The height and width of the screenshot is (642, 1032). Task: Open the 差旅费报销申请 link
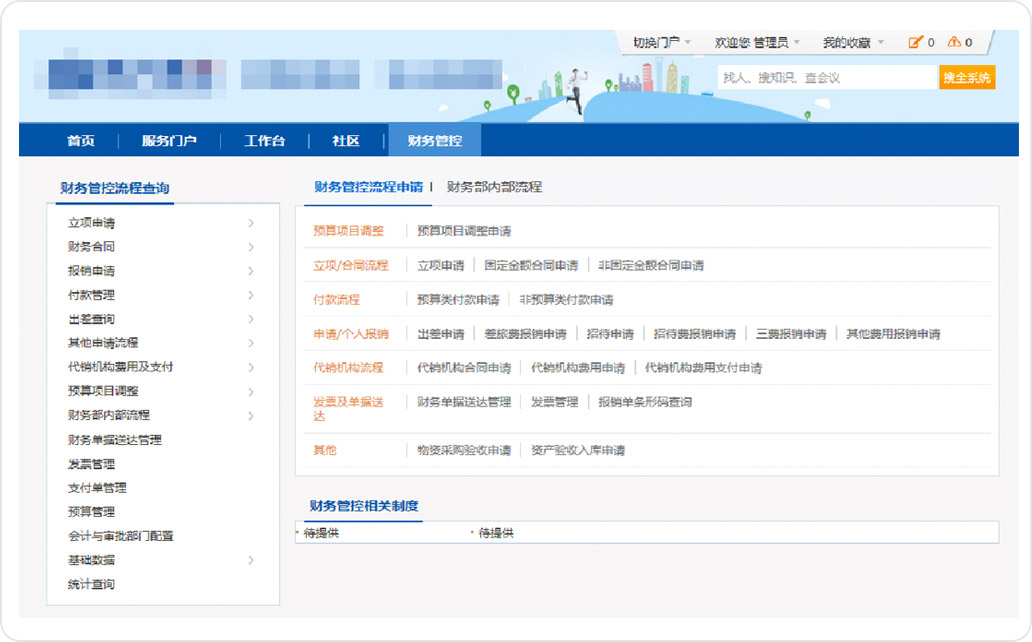pyautogui.click(x=525, y=334)
